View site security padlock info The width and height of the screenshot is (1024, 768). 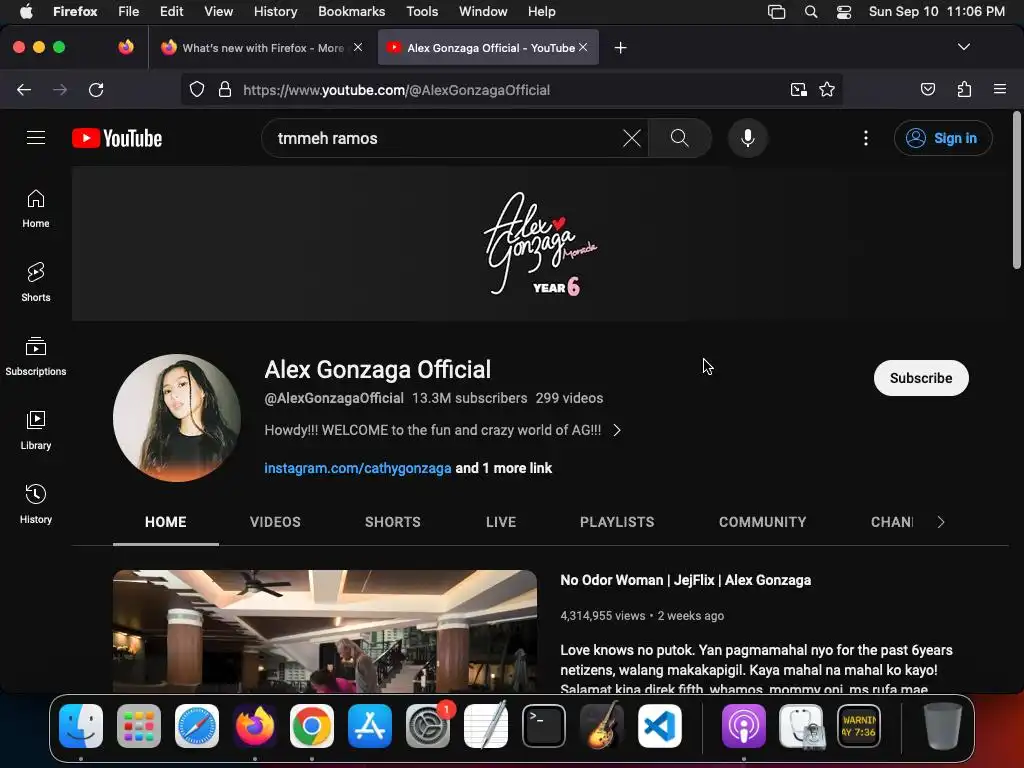(x=225, y=89)
